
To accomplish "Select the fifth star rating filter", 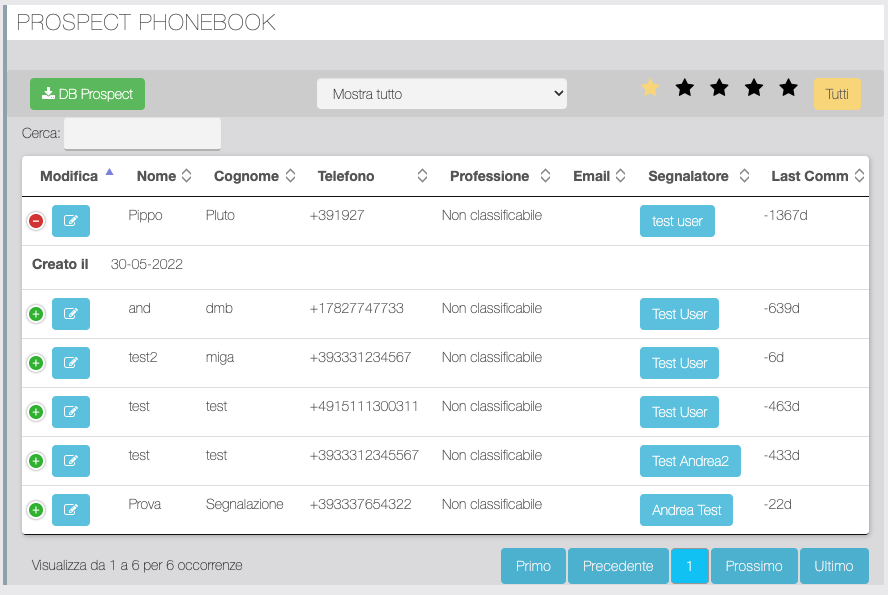I will (x=788, y=88).
